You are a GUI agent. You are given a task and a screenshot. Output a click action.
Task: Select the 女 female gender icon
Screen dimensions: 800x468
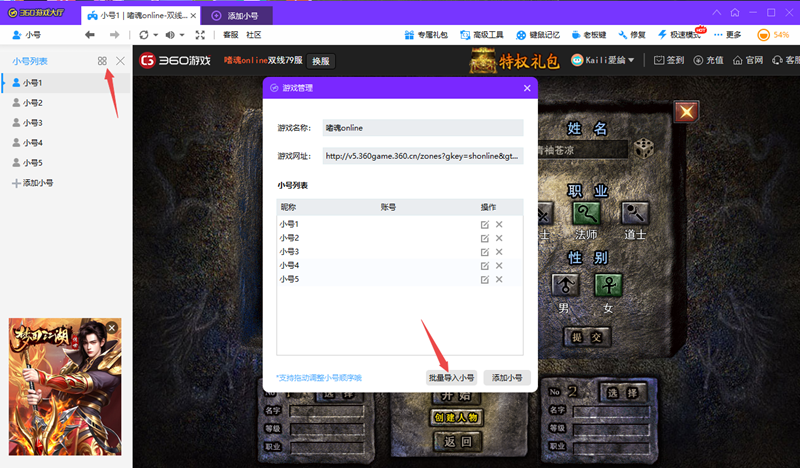pos(608,285)
